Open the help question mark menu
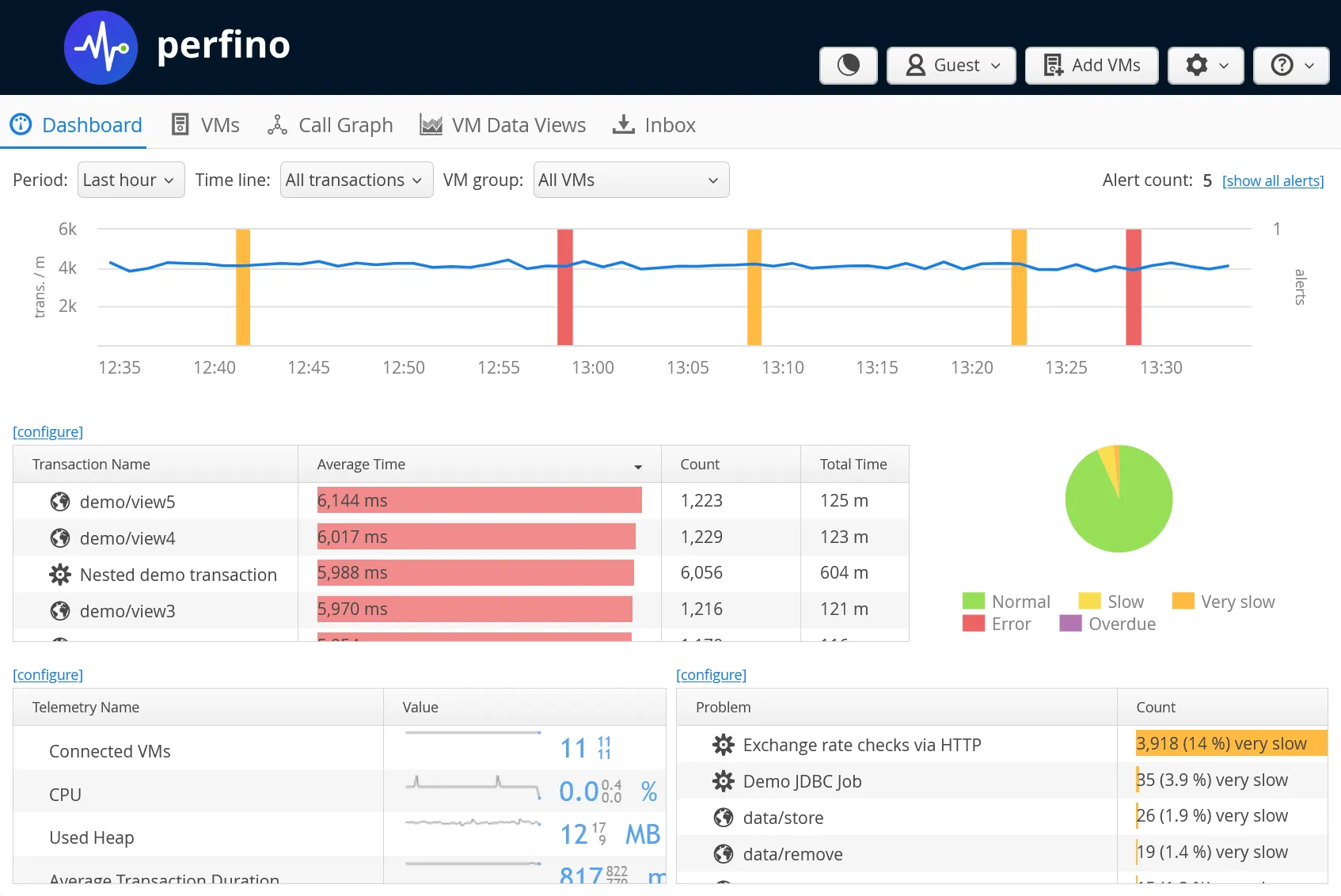Viewport: 1341px width, 896px height. (1291, 65)
